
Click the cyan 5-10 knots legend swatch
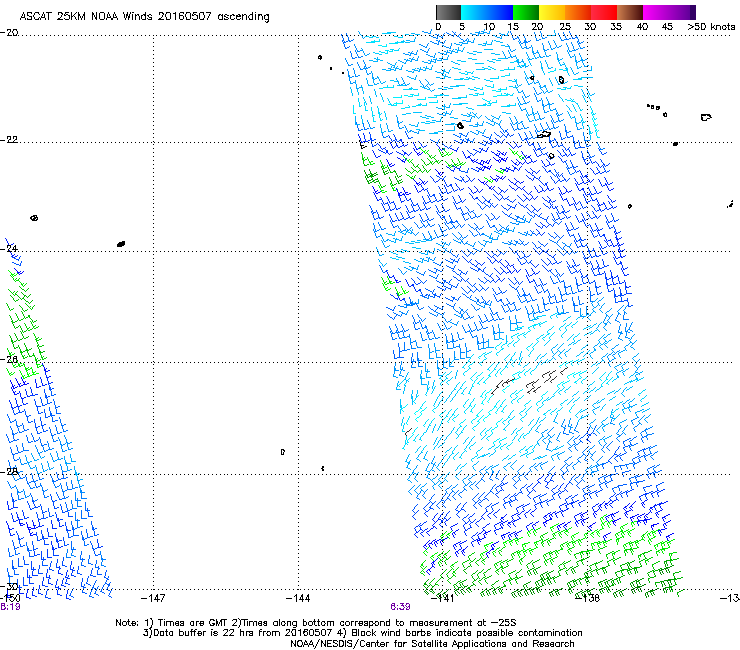click(473, 12)
